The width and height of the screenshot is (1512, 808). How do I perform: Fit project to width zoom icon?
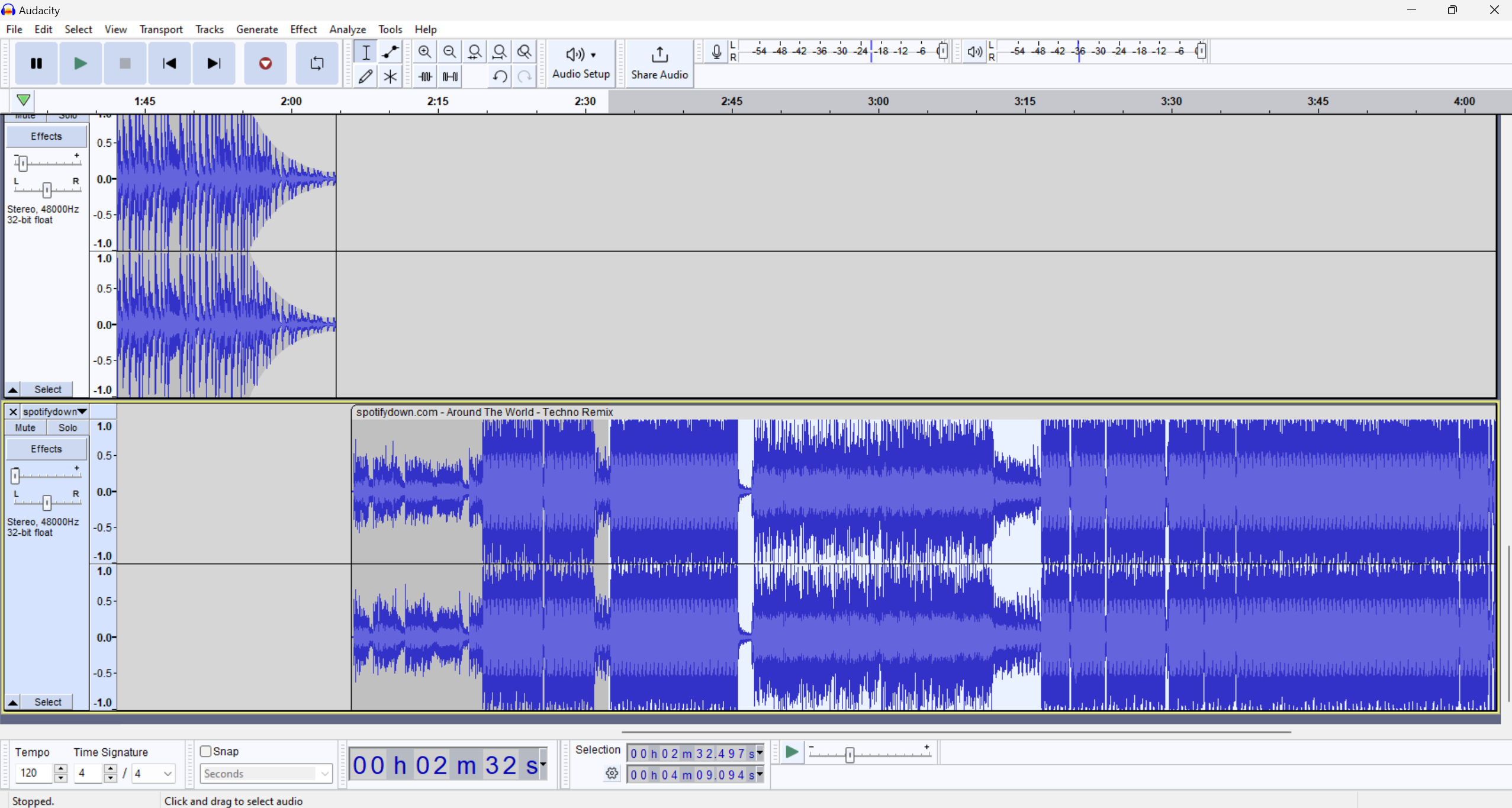click(499, 52)
